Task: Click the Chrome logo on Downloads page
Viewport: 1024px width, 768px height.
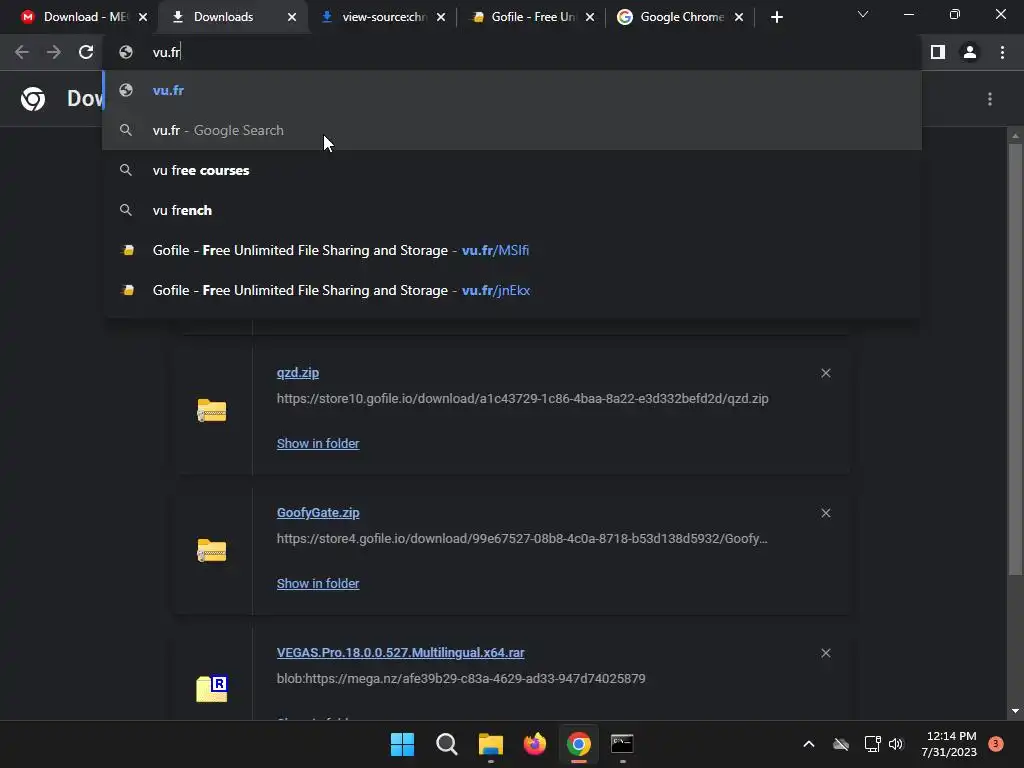Action: click(33, 99)
